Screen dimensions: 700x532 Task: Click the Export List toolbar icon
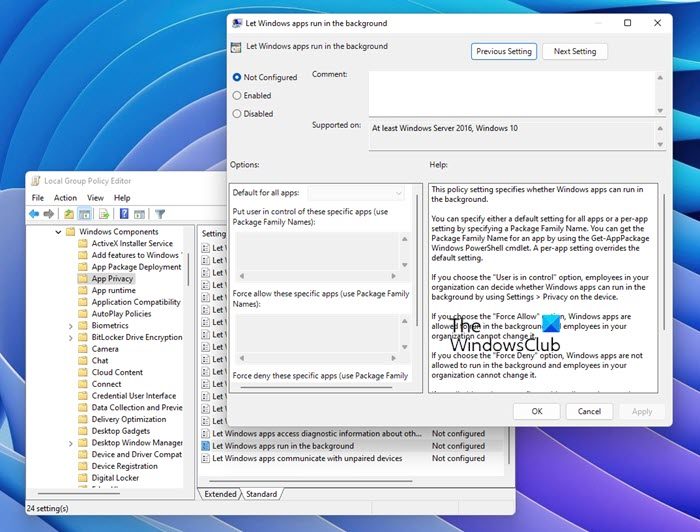(104, 214)
